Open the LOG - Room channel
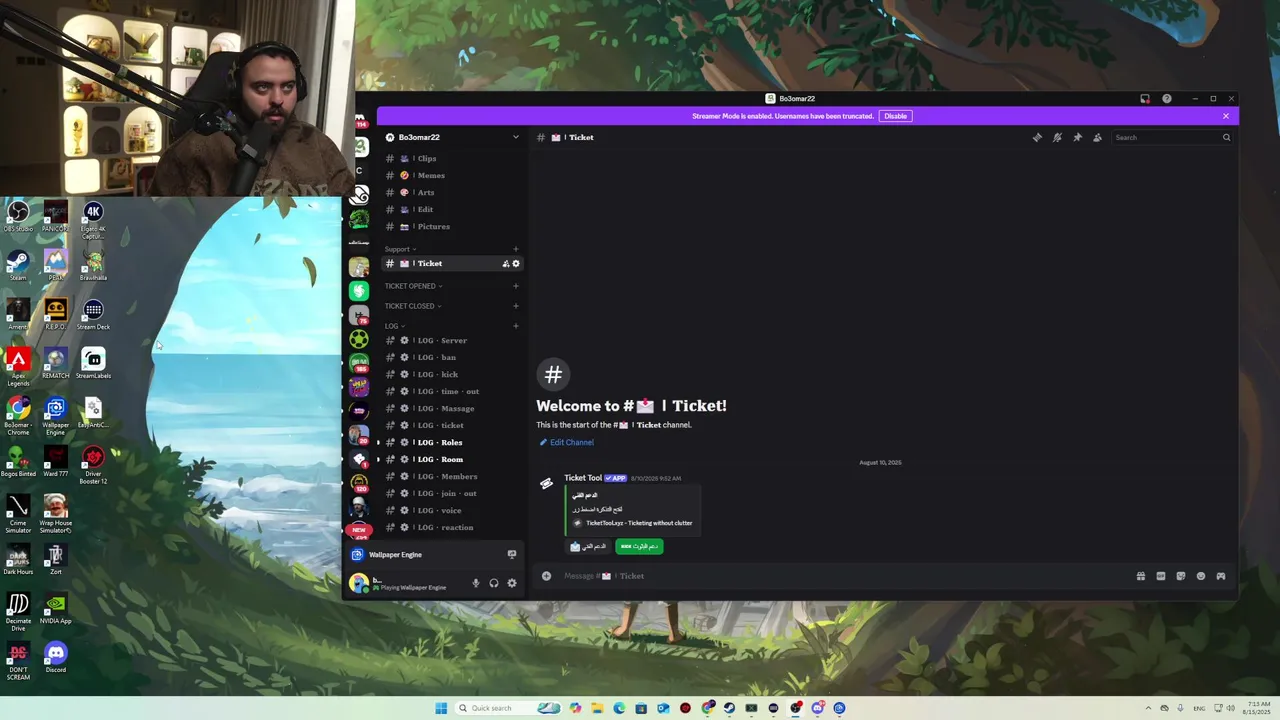Screen dimensions: 1280x720 click(x=451, y=459)
